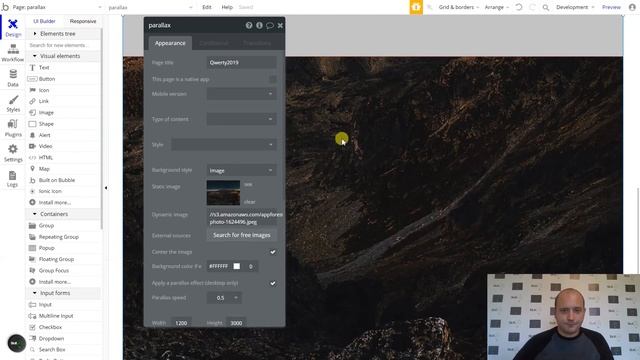
Task: Select the Checkbox form element
Action: click(50, 327)
